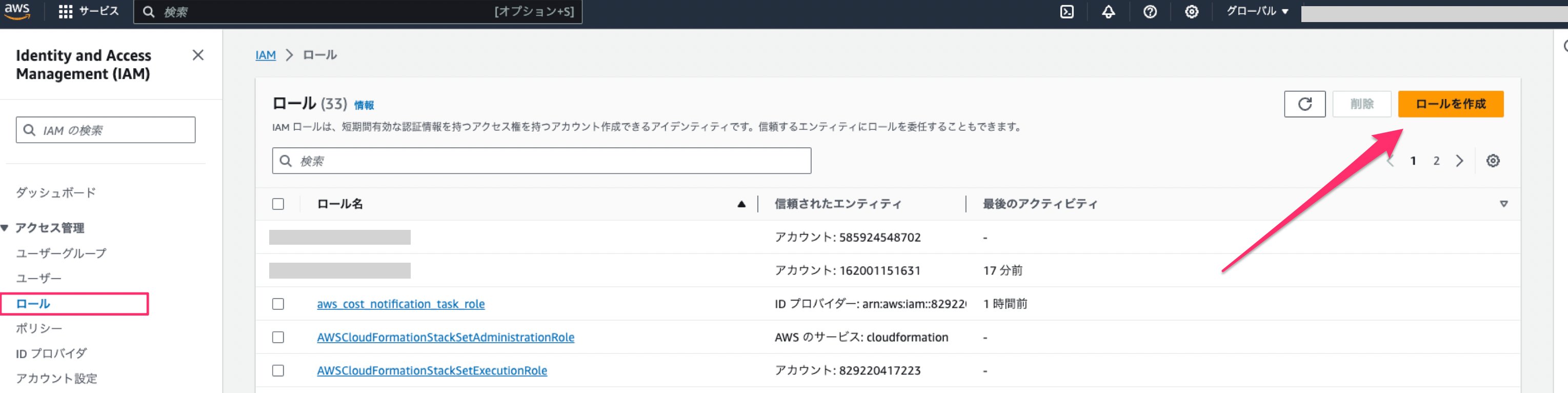Open ポリシー in the sidebar
This screenshot has width=1568, height=393.
tap(39, 328)
